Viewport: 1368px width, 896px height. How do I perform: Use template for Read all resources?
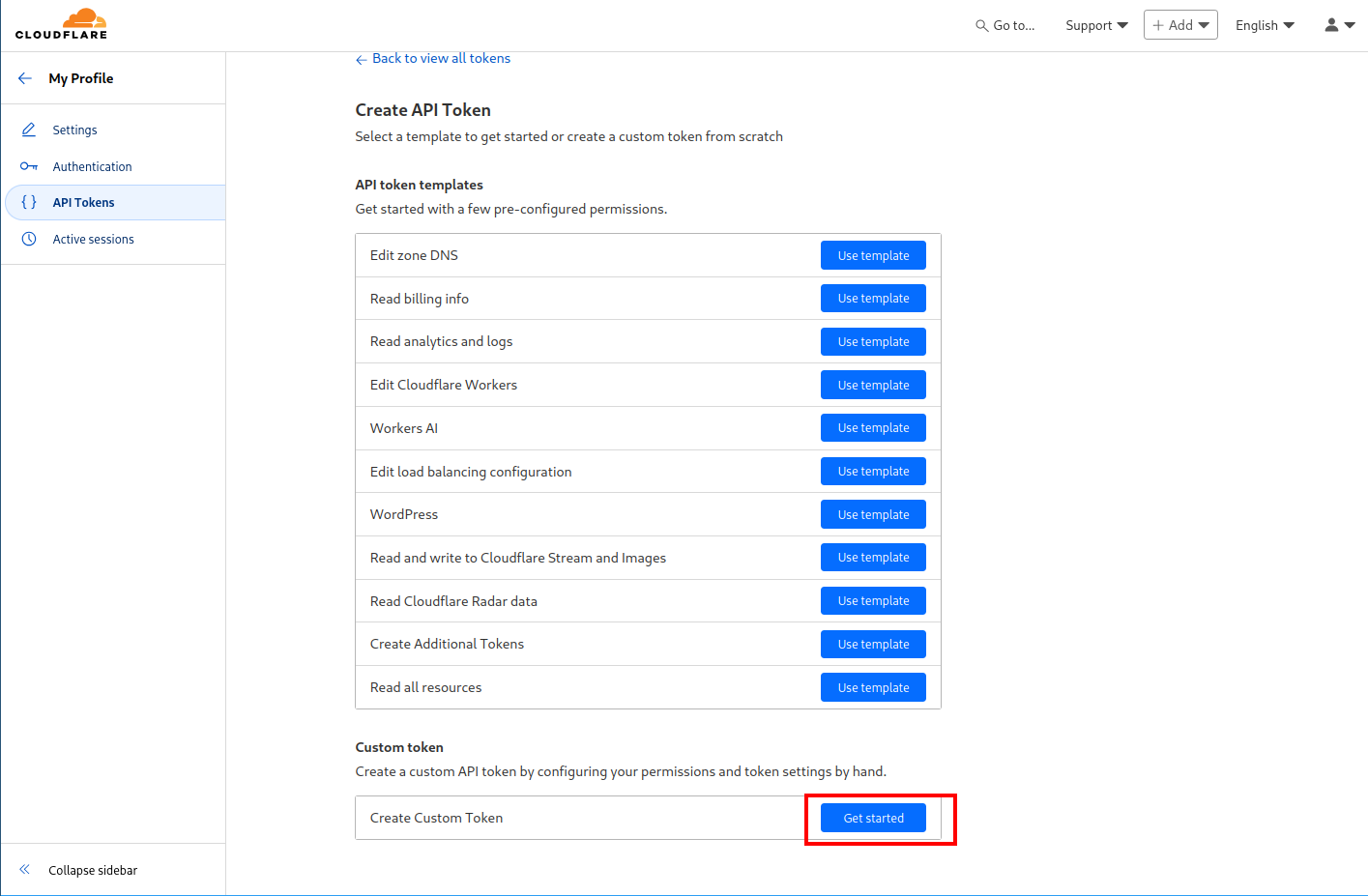pos(873,687)
